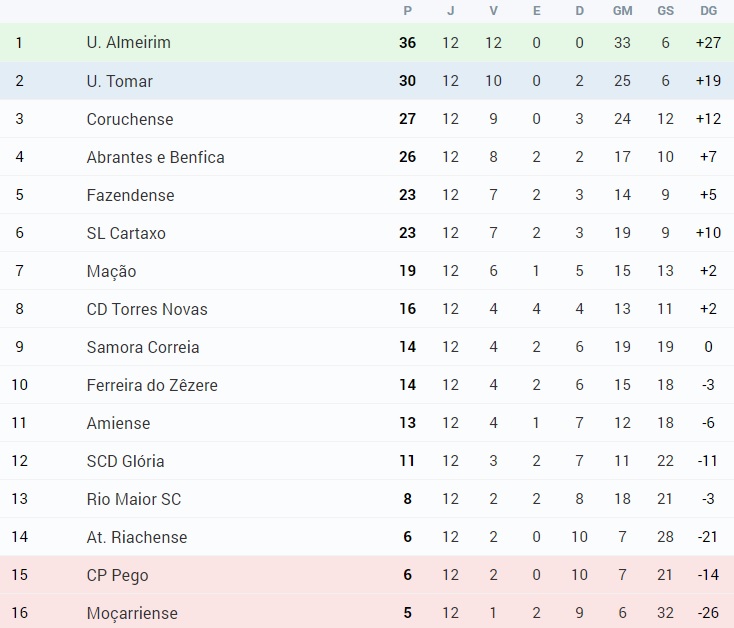The height and width of the screenshot is (628, 734).
Task: Select SL Cartaxo in the standings
Action: (x=126, y=233)
